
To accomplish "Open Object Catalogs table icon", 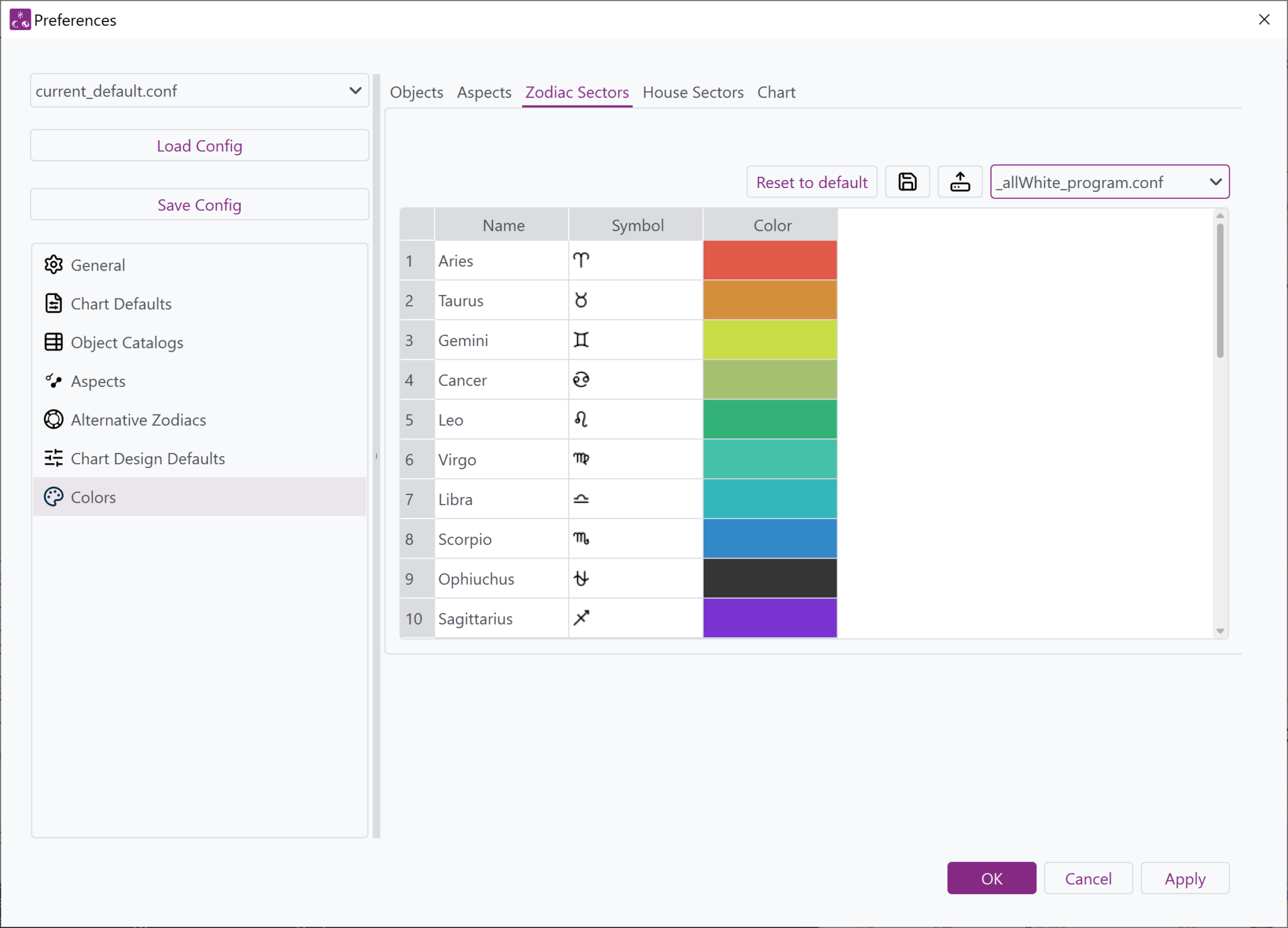I will [53, 342].
